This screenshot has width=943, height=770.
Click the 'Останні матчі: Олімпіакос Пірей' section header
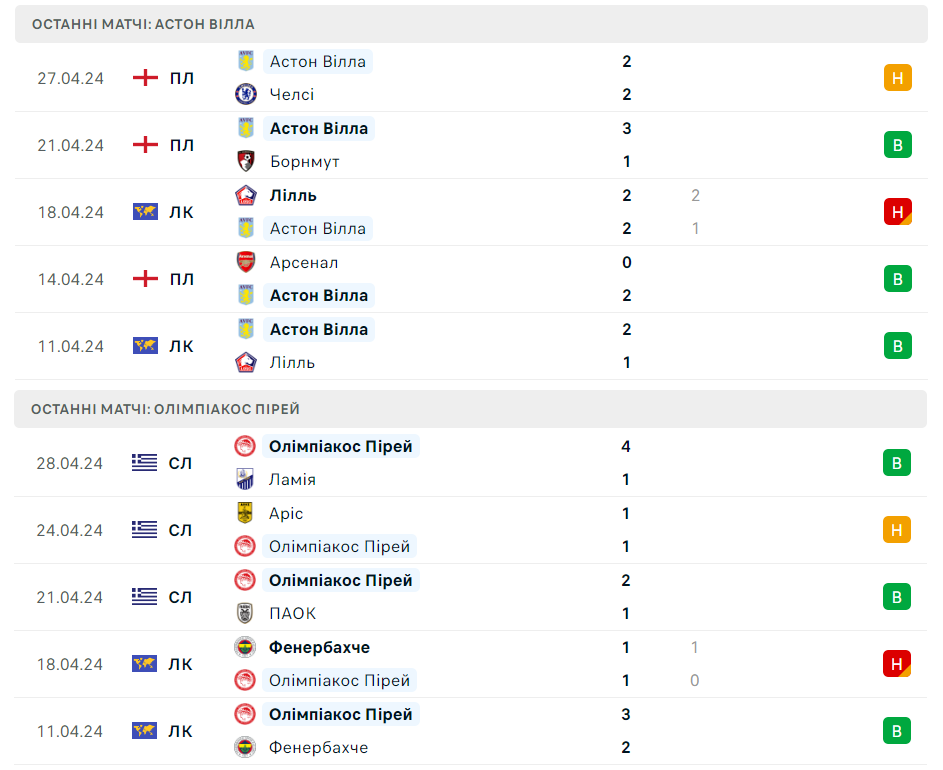(x=471, y=409)
